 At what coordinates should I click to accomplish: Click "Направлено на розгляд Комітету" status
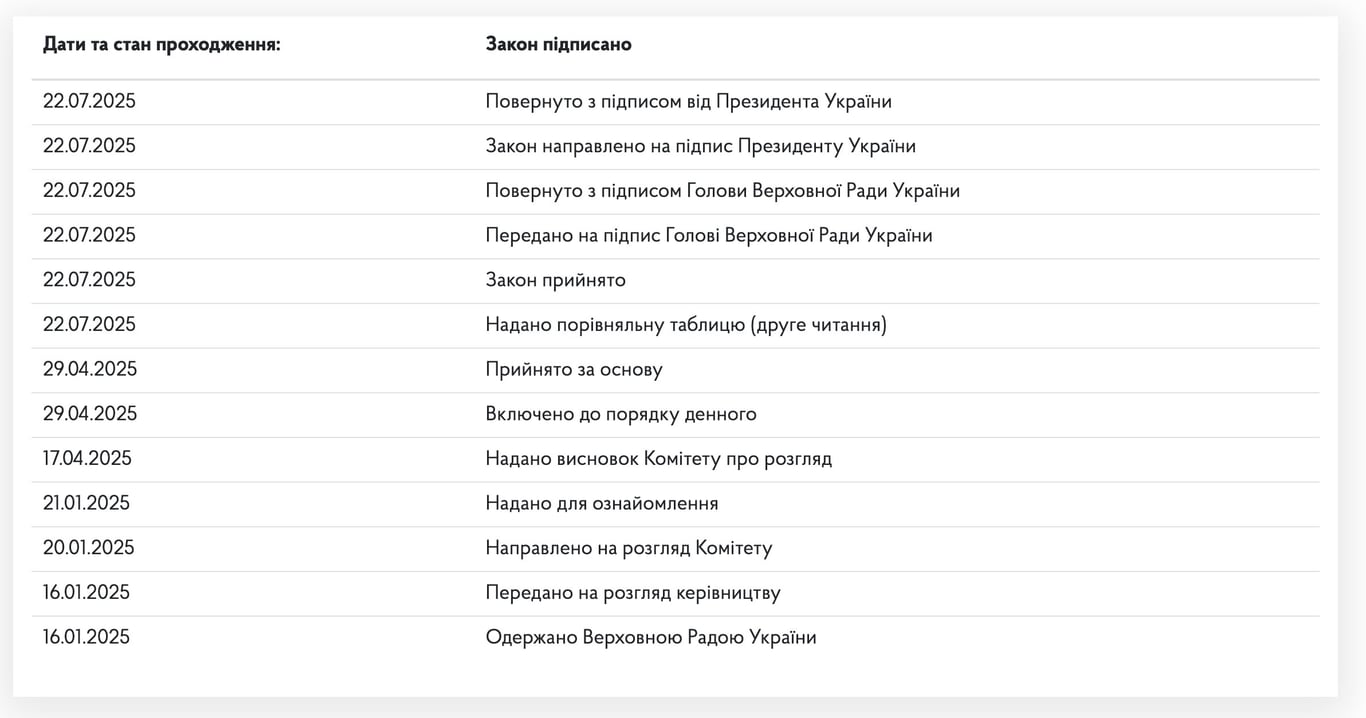[629, 547]
